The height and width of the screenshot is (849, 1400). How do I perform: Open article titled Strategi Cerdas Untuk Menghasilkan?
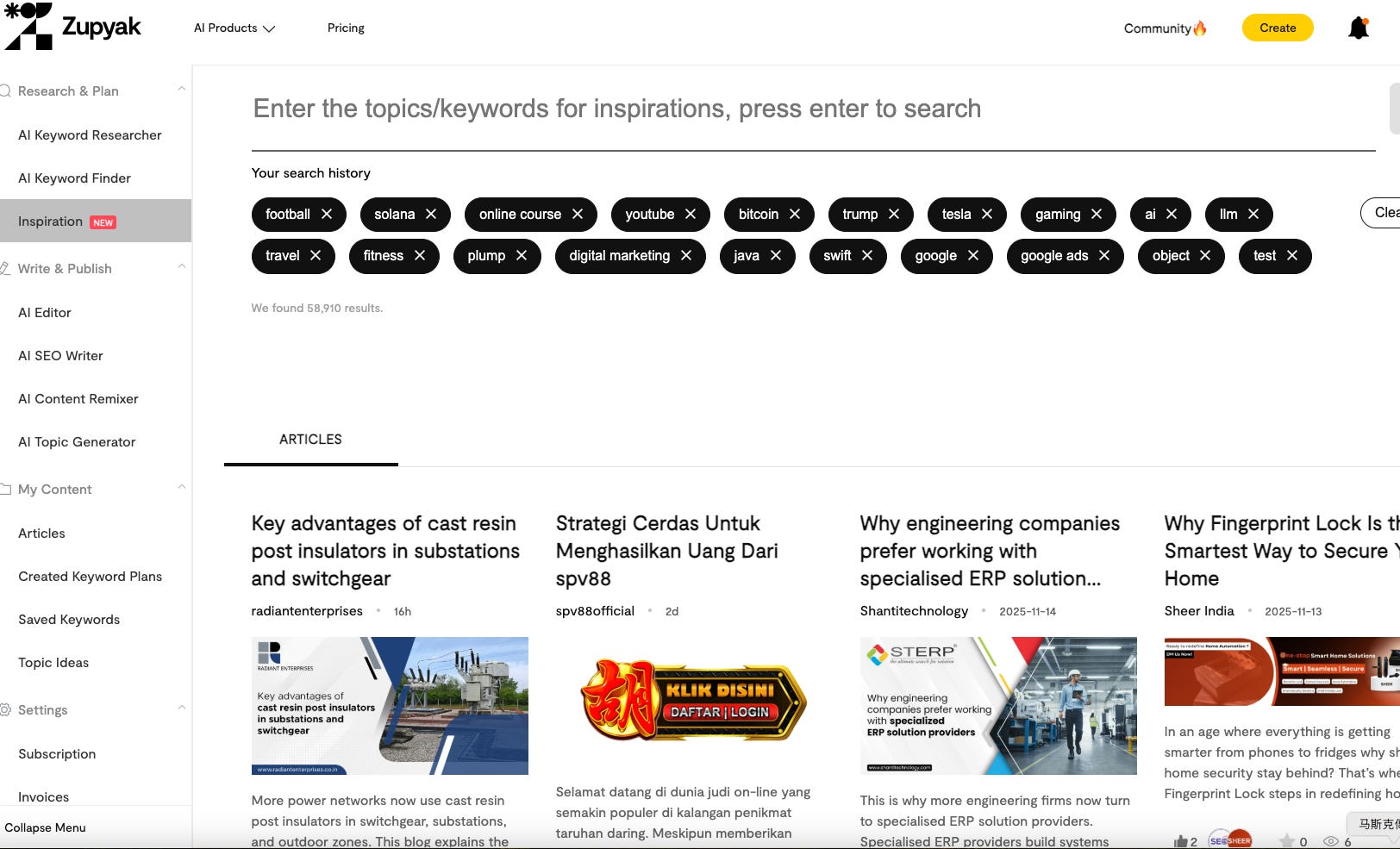(667, 551)
